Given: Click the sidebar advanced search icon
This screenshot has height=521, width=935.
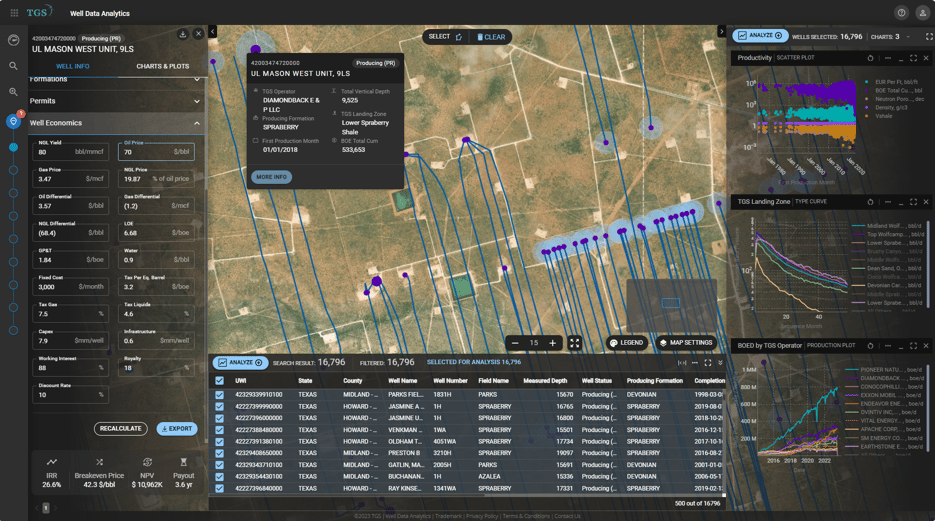Looking at the screenshot, I should (13, 92).
